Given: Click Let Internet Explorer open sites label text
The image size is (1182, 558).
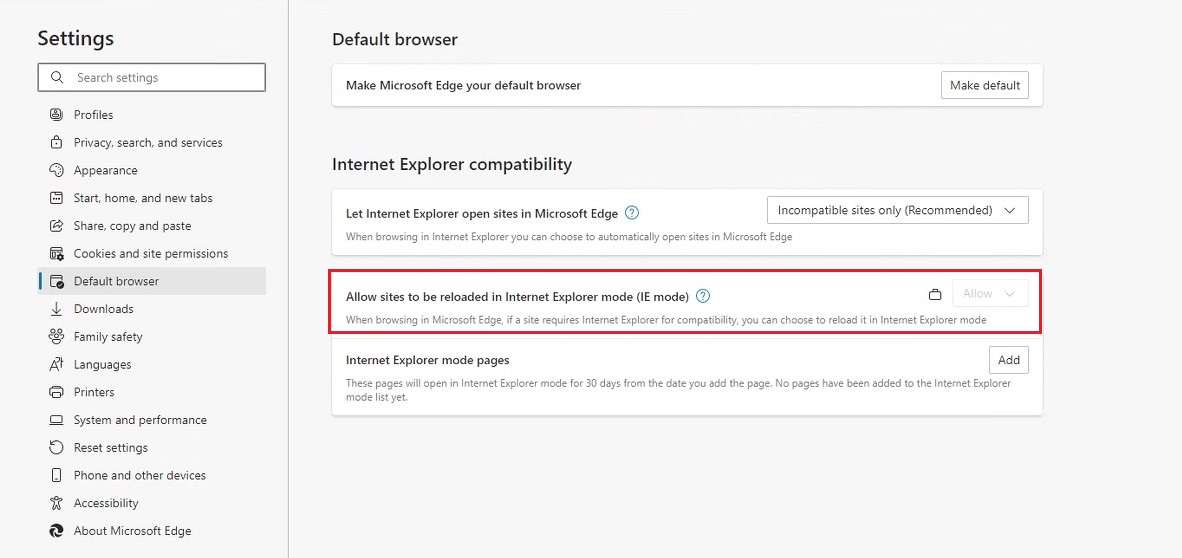Looking at the screenshot, I should 482,213.
